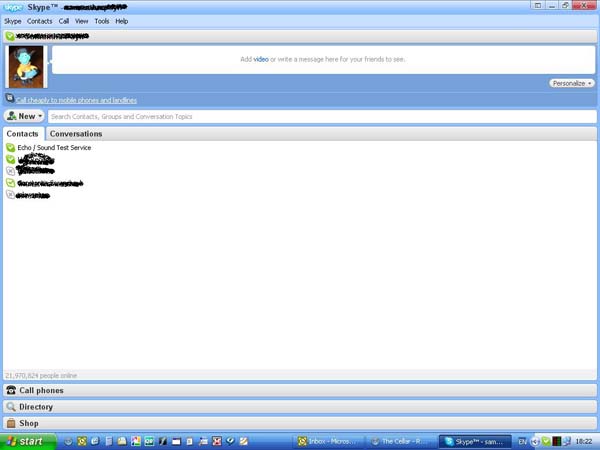Open the Personalize dropdown
Screen dimensions: 600x450
(x=572, y=83)
